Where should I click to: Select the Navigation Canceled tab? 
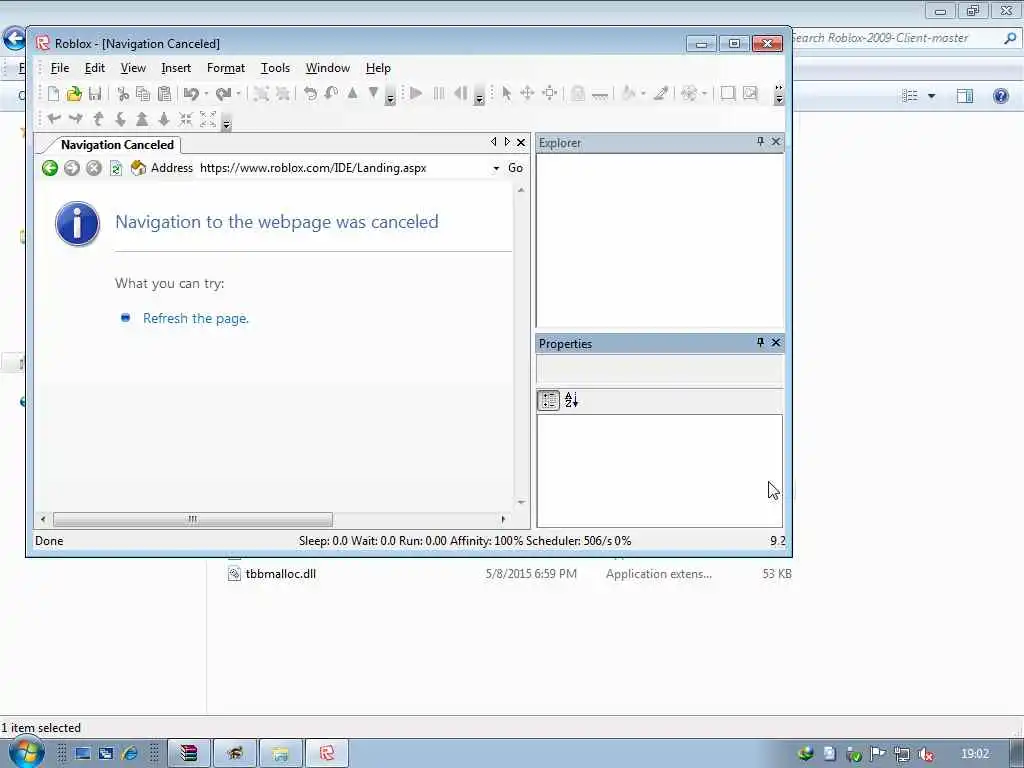tap(117, 145)
